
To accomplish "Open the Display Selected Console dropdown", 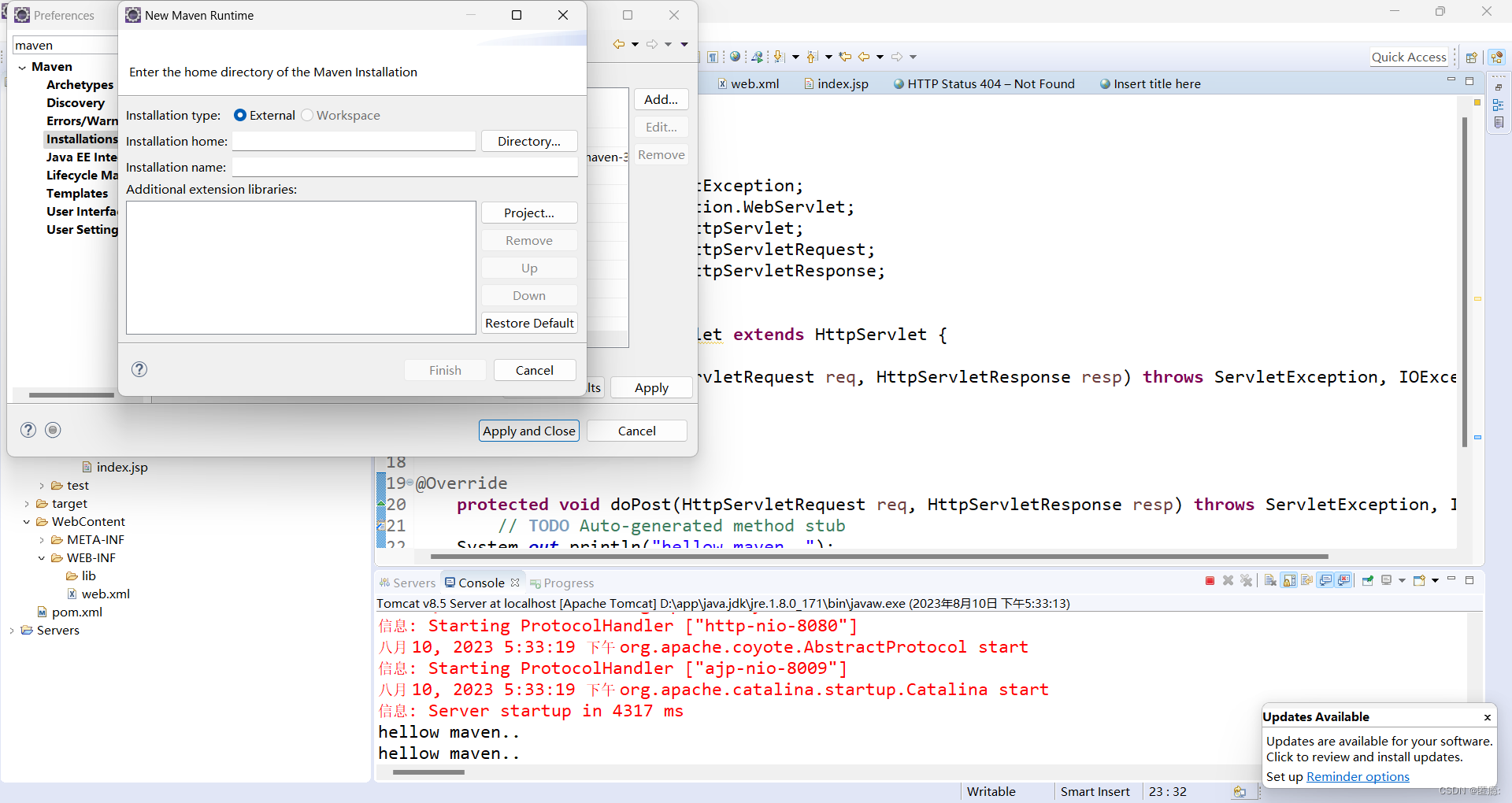I will pyautogui.click(x=1402, y=581).
